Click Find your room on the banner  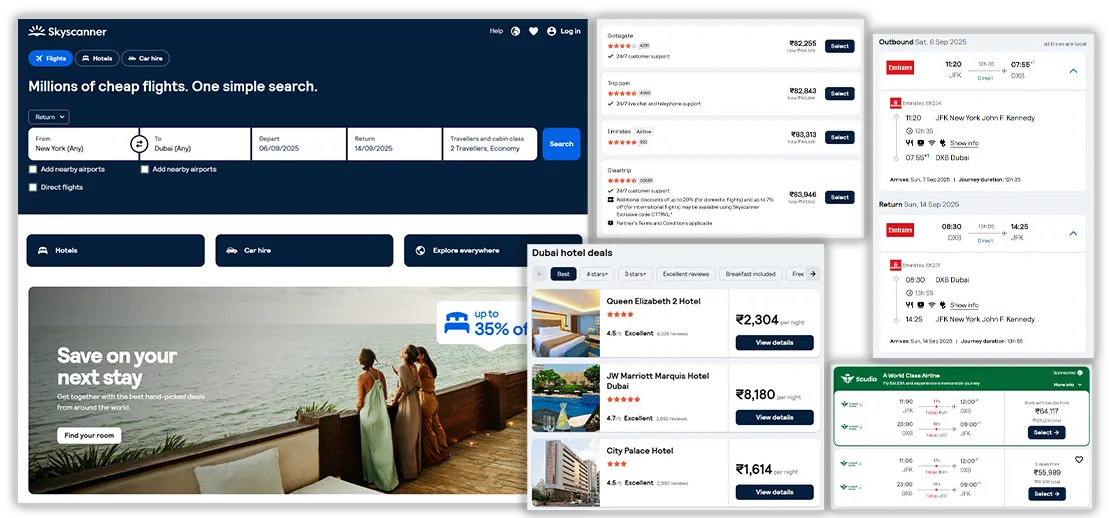click(x=89, y=436)
